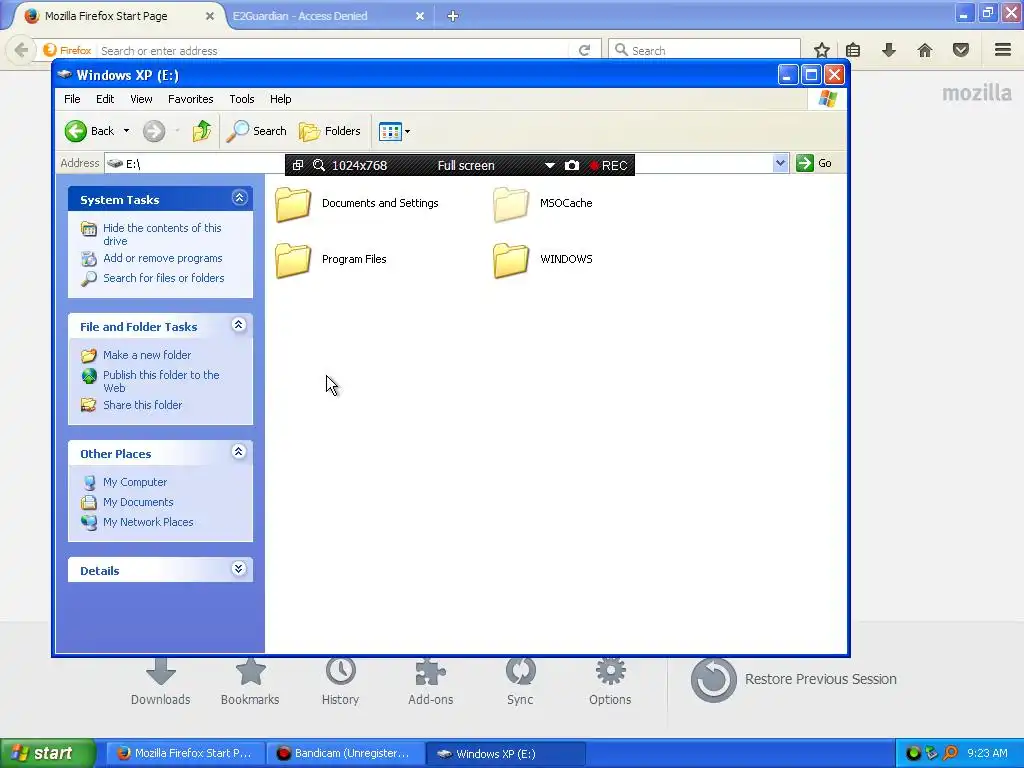Collapse the System Tasks panel

(240, 198)
